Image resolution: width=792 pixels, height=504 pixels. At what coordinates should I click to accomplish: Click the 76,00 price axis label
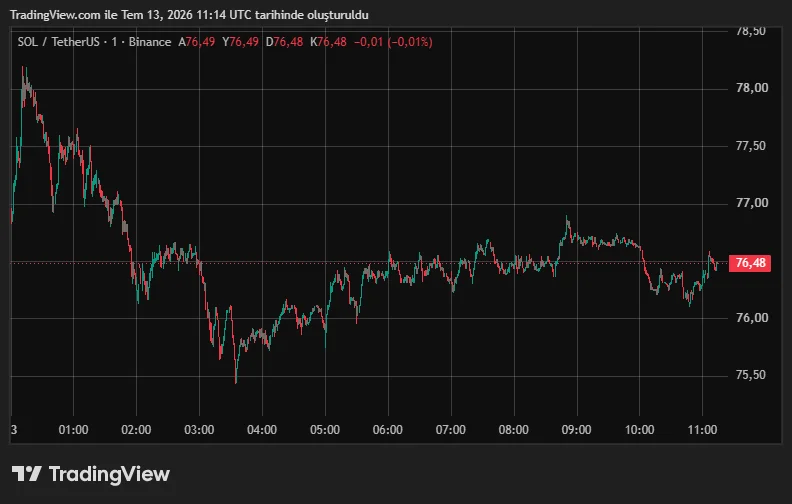(752, 318)
